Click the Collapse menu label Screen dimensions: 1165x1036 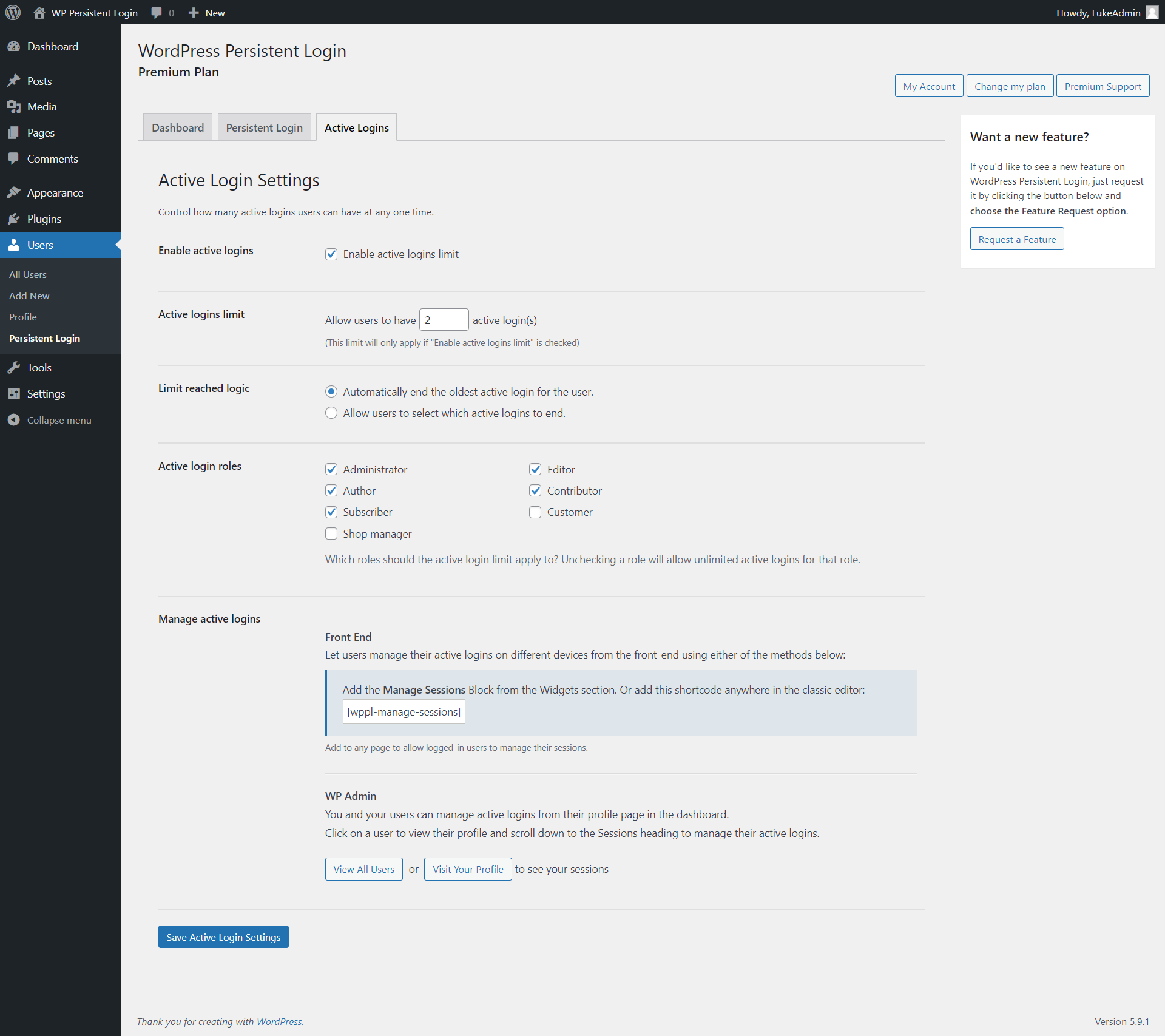coord(59,420)
